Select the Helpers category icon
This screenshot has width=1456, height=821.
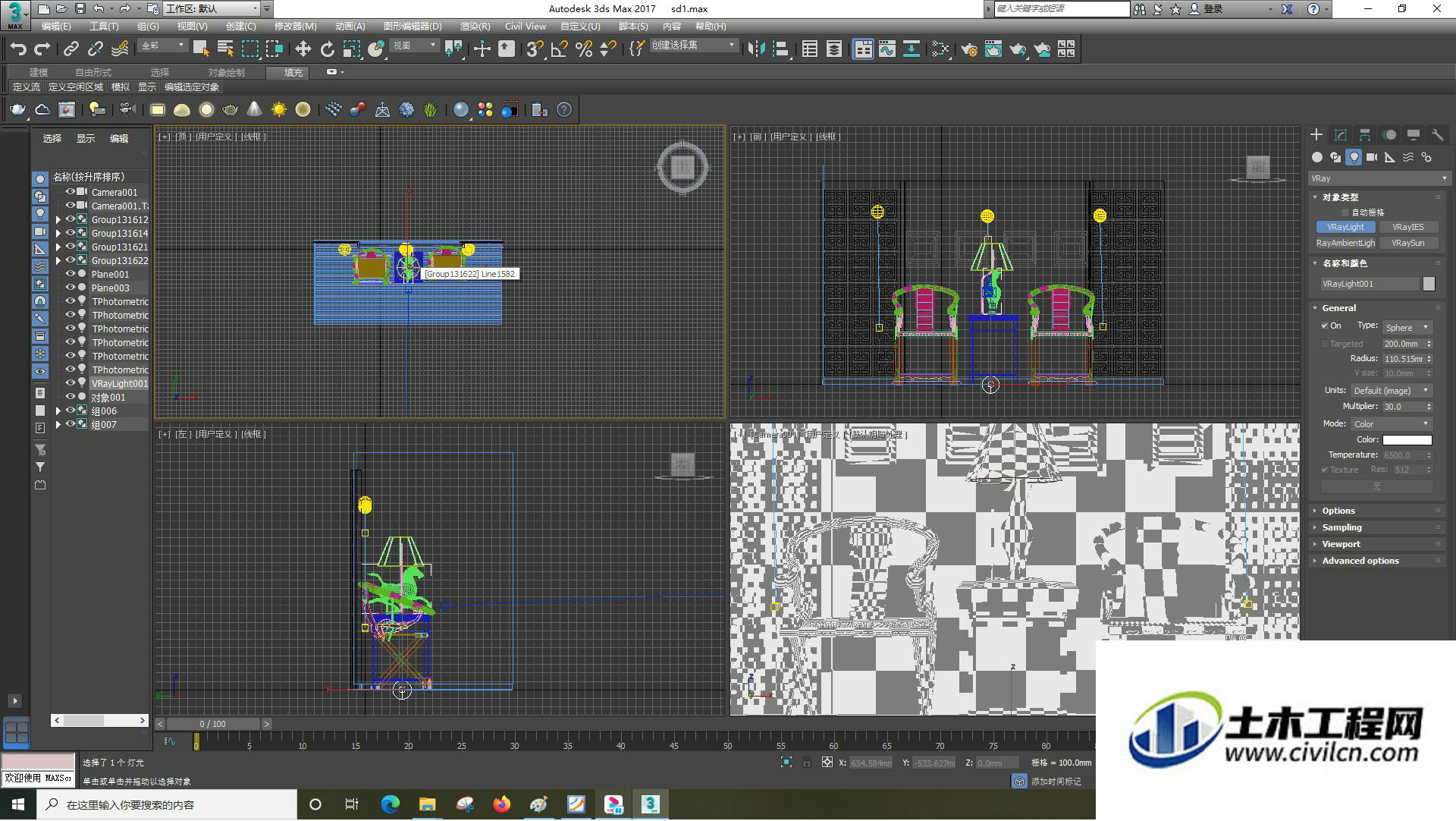tap(1390, 157)
